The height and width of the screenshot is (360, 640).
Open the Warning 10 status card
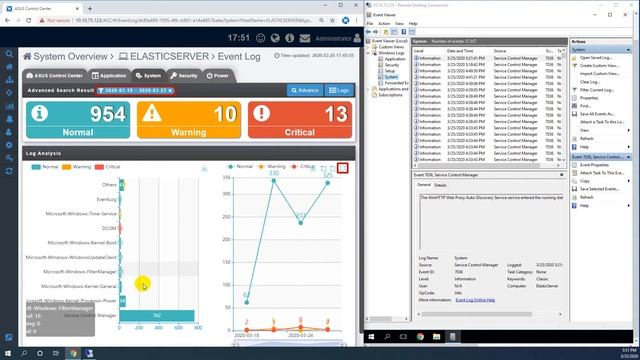coord(189,120)
